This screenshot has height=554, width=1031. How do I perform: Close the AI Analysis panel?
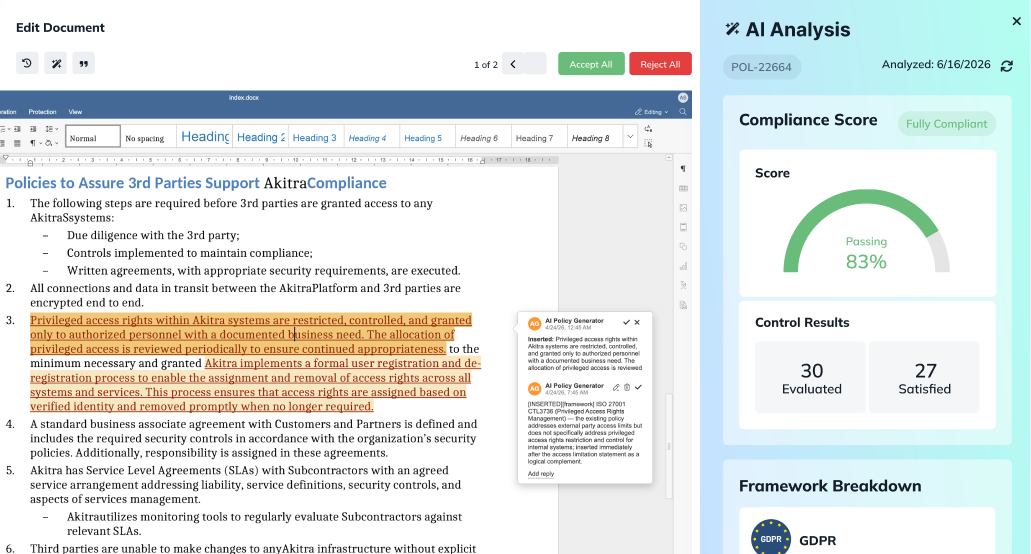click(x=1017, y=21)
